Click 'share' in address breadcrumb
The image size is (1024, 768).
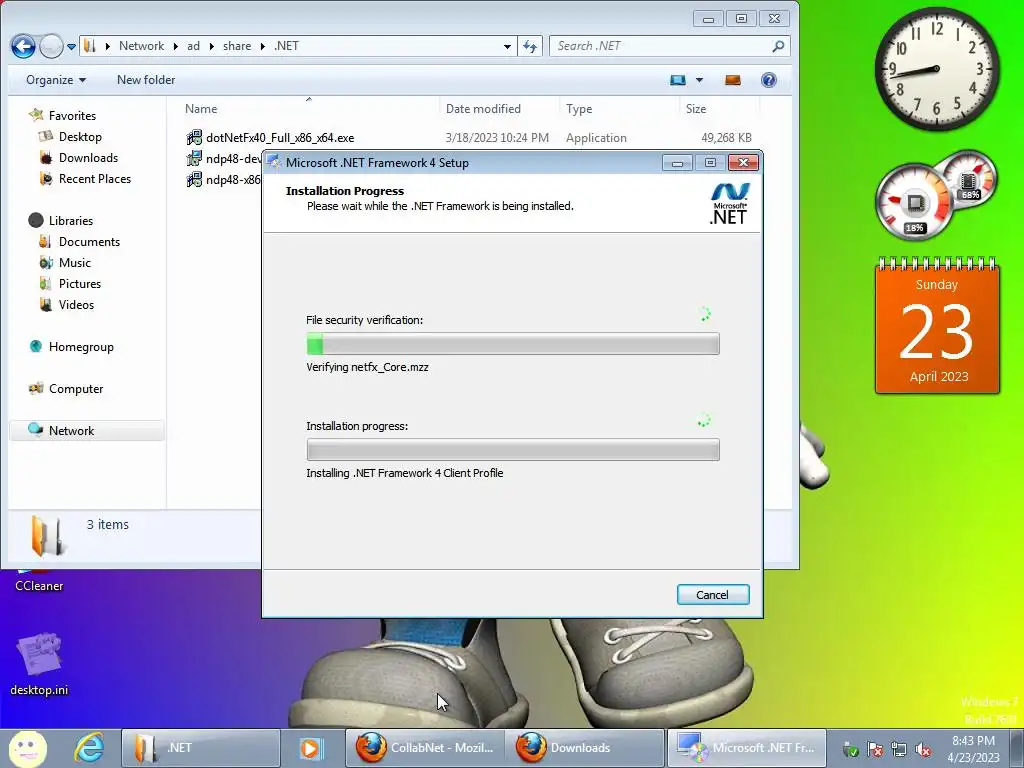tap(236, 46)
